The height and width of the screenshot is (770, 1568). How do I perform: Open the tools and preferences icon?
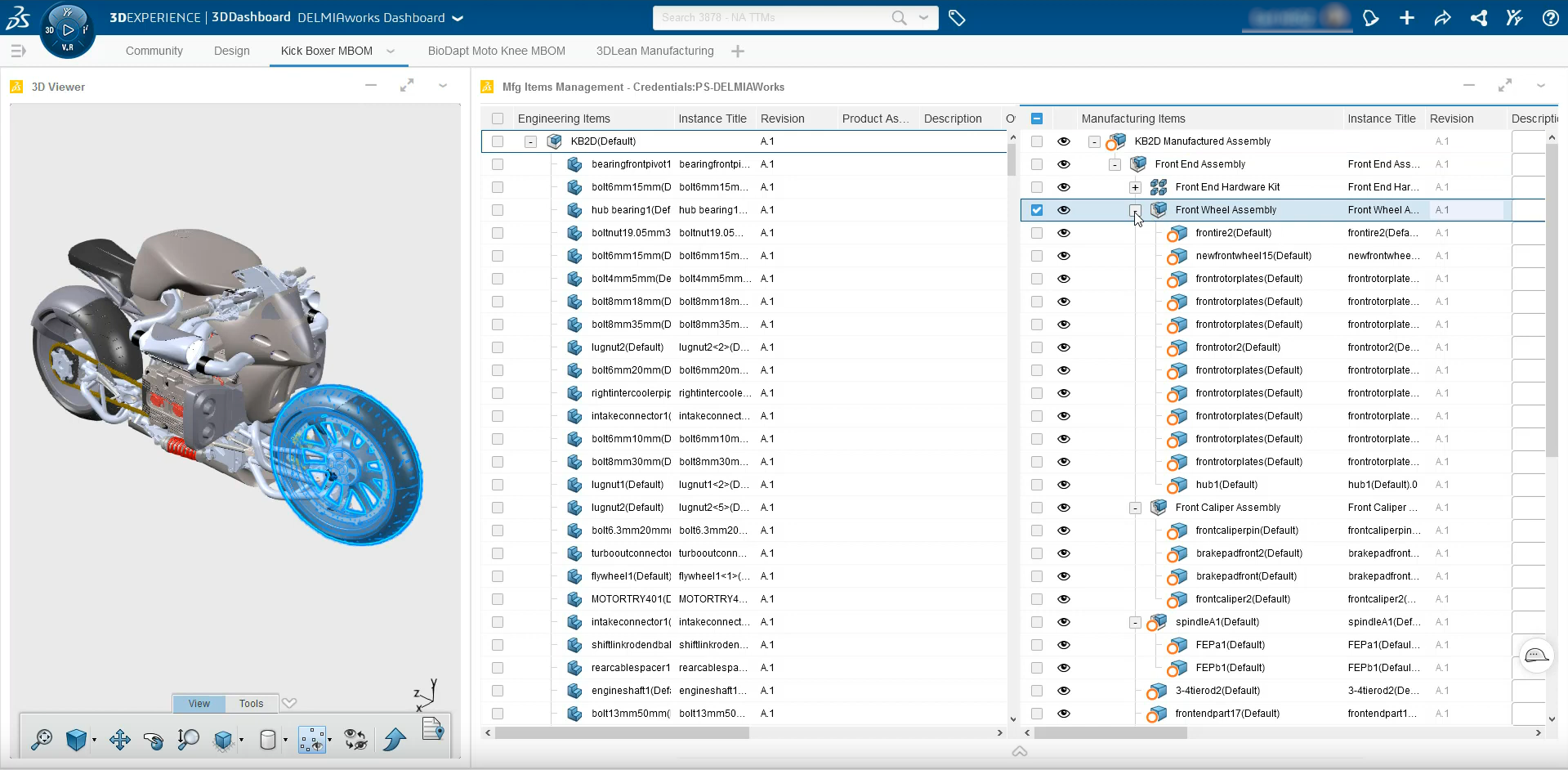pyautogui.click(x=1514, y=17)
